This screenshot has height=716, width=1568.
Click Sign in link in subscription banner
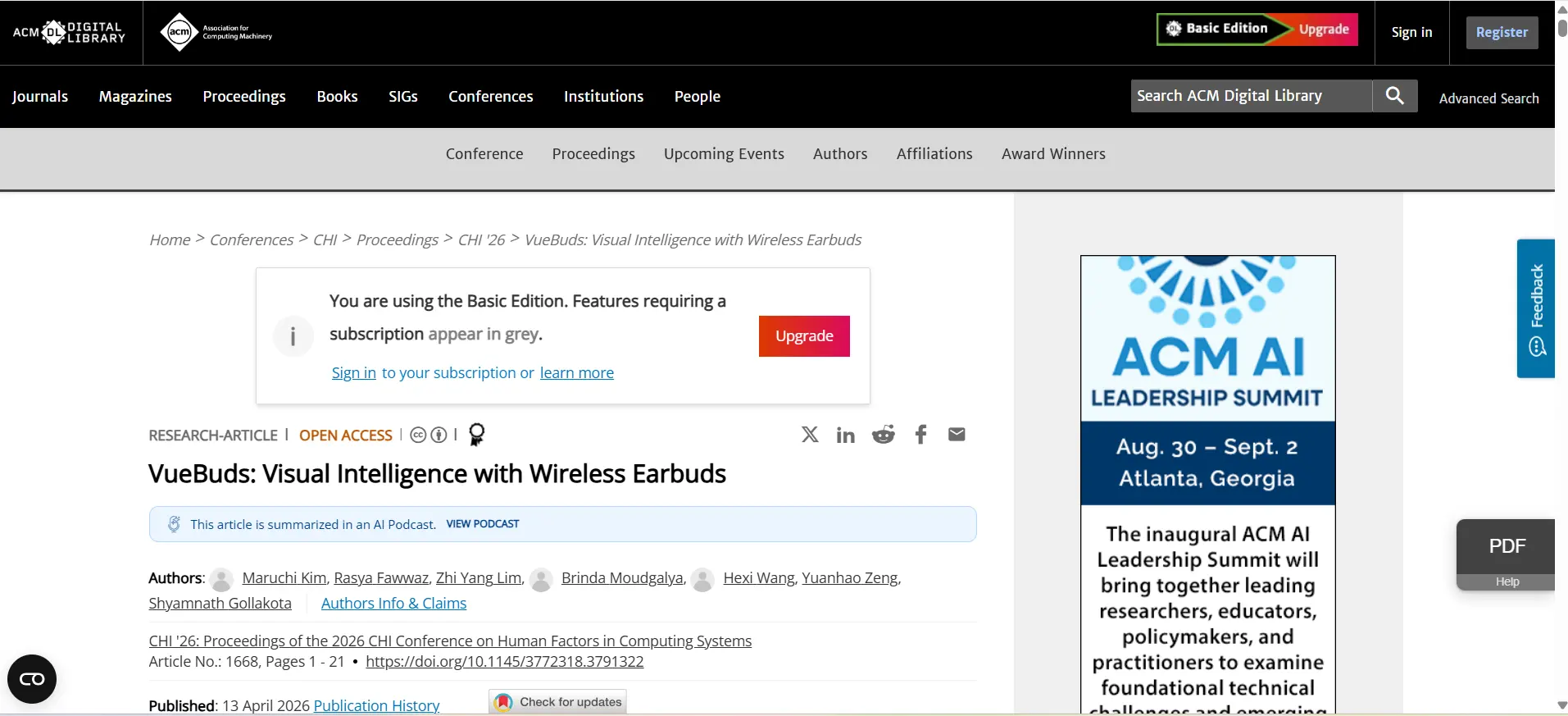pos(354,373)
